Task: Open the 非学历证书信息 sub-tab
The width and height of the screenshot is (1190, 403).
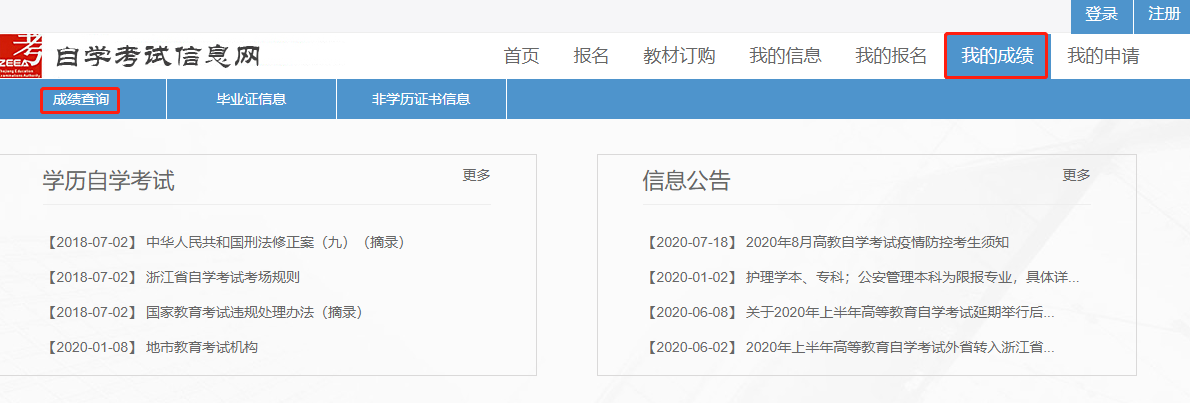Action: pyautogui.click(x=421, y=100)
